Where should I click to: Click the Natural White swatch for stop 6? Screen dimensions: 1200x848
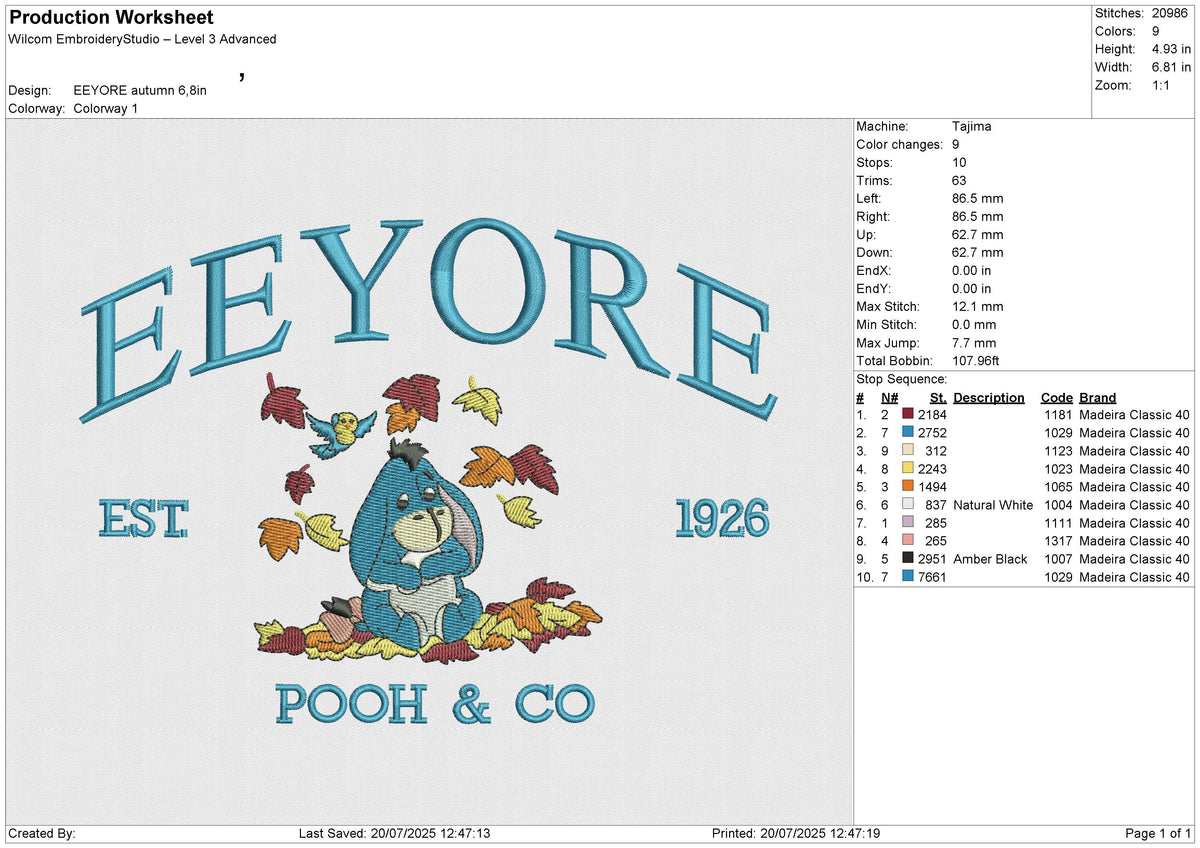coord(908,505)
